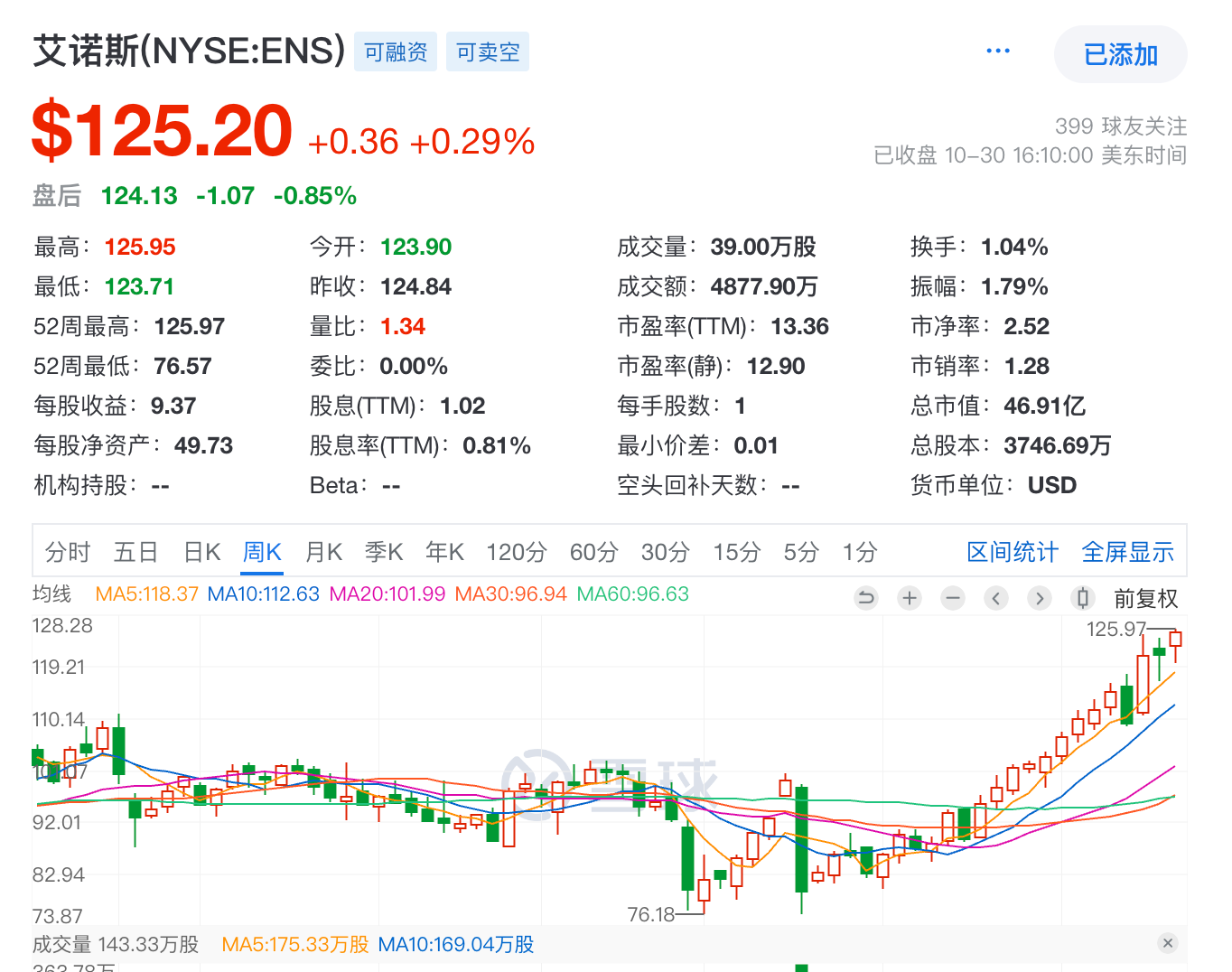Zoom out the chart with minus icon
The width and height of the screenshot is (1232, 972).
[953, 598]
